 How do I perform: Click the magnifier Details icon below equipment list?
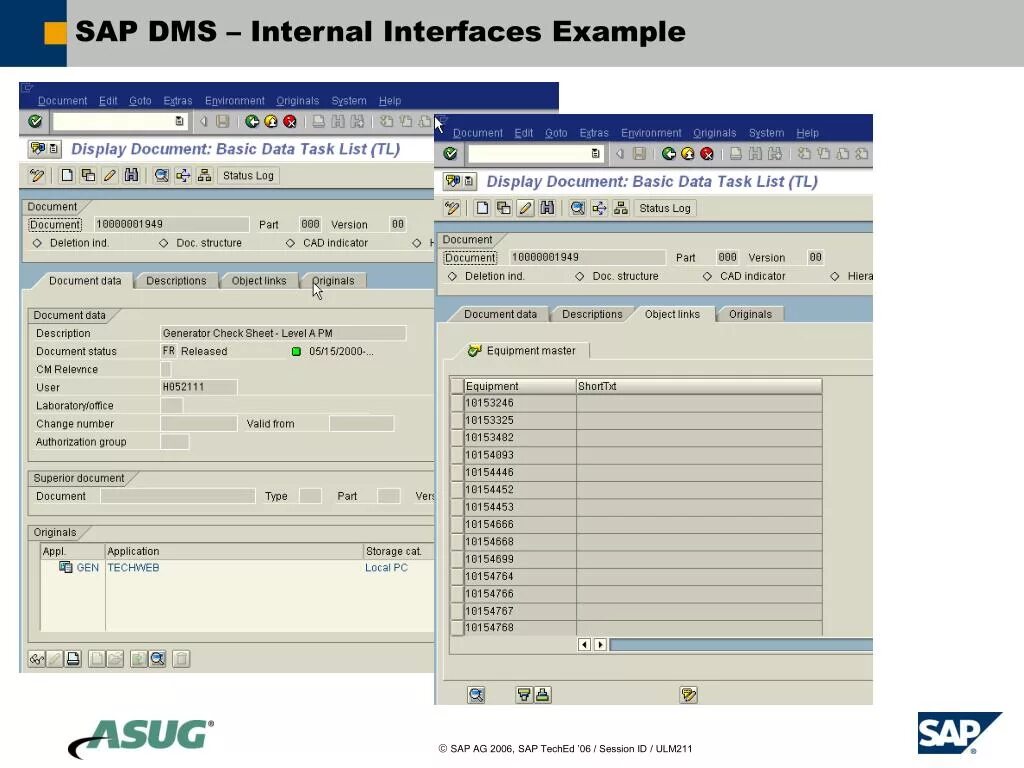coord(476,694)
